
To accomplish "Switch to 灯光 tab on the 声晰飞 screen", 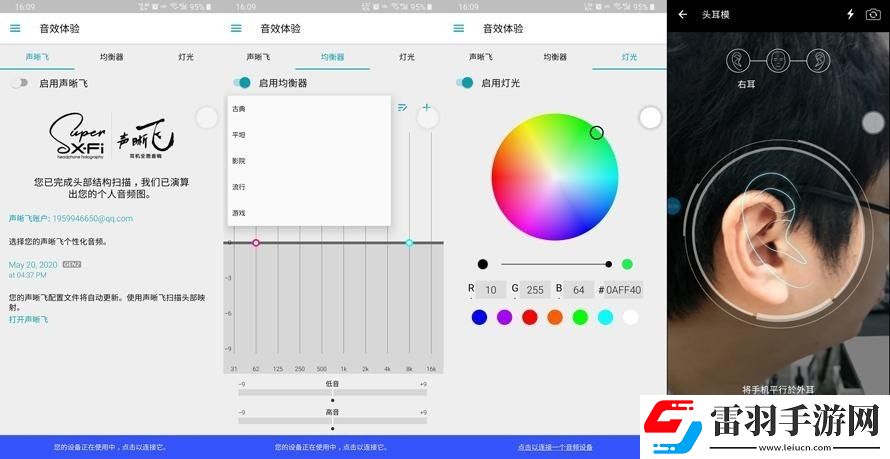I will click(186, 57).
